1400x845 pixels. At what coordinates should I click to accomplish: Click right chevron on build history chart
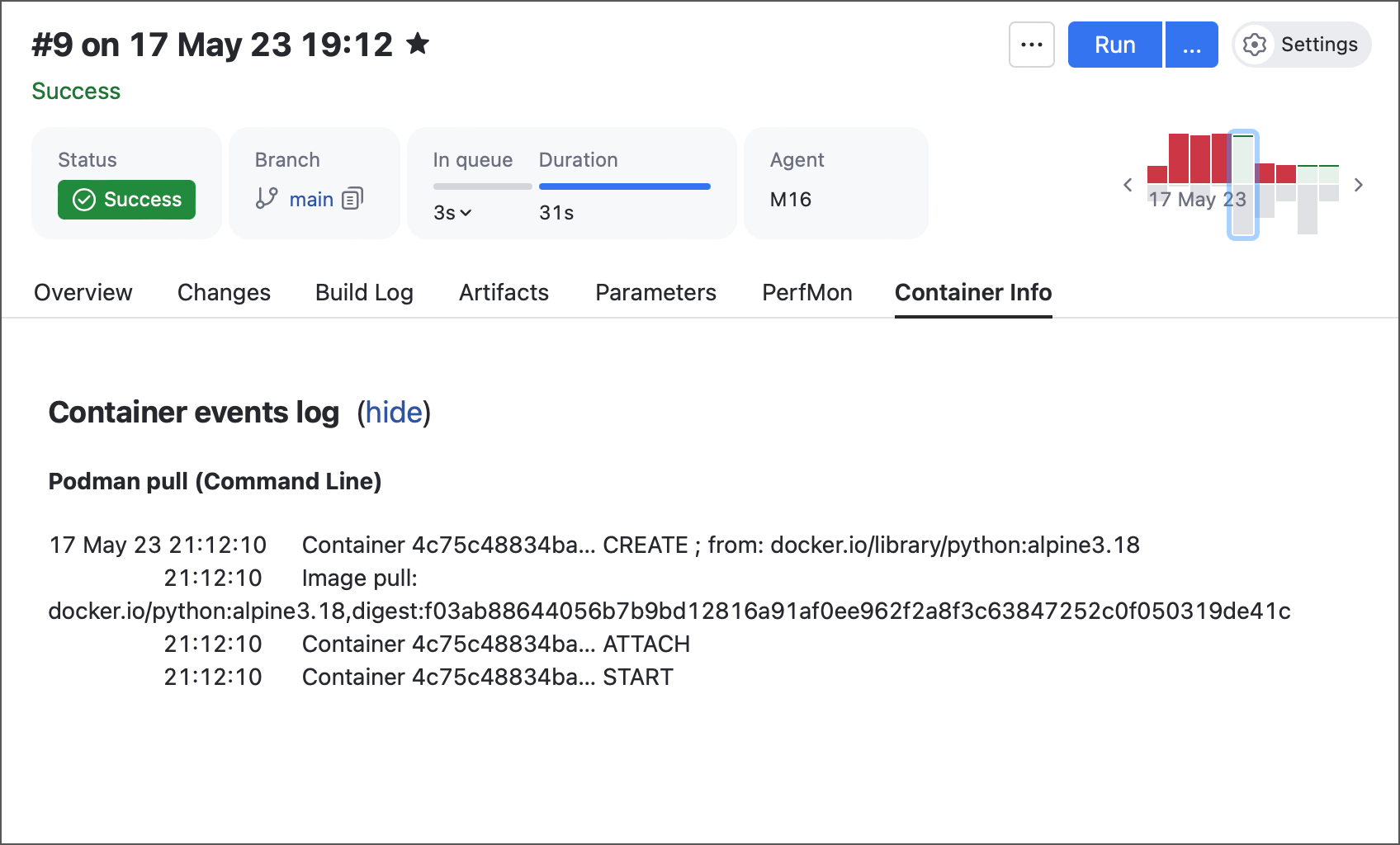[1359, 185]
